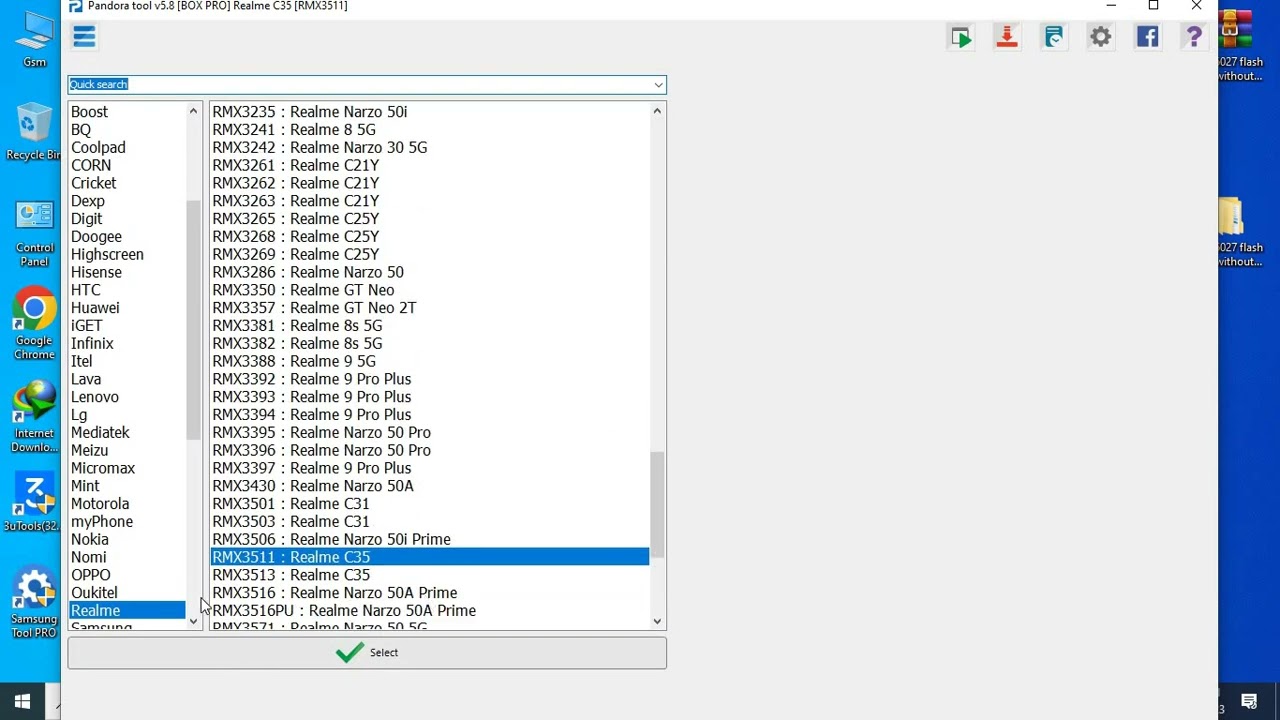
Task: Click brand list scroll down arrow
Action: [x=193, y=621]
